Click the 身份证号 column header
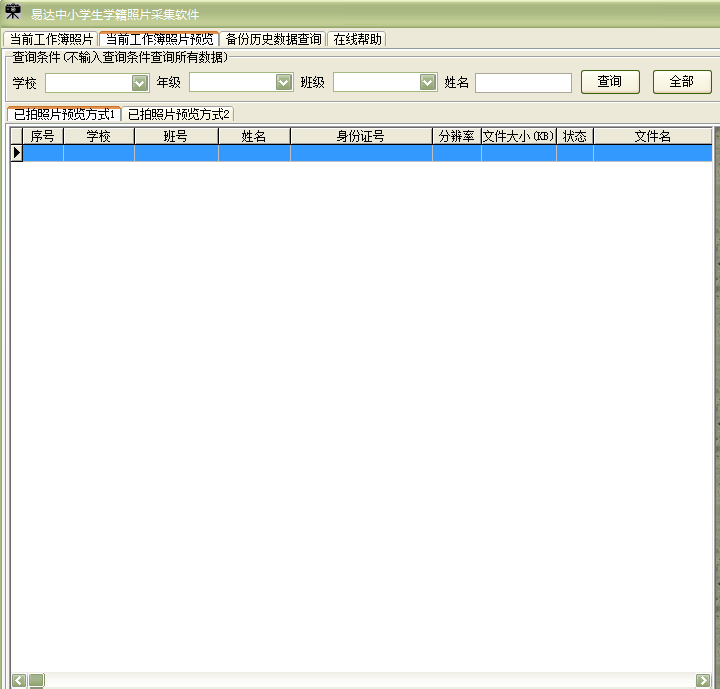Image resolution: width=720 pixels, height=689 pixels. tap(360, 136)
